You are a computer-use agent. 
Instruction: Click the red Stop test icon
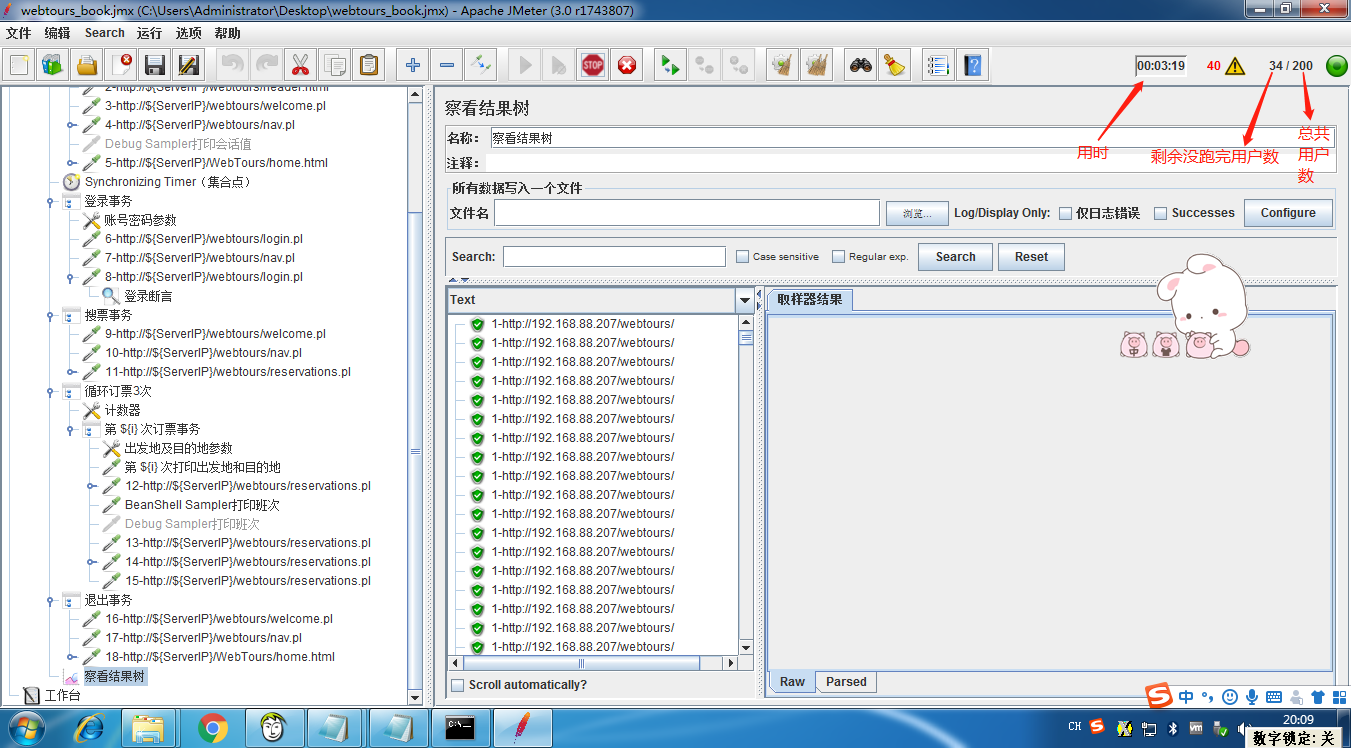[592, 66]
